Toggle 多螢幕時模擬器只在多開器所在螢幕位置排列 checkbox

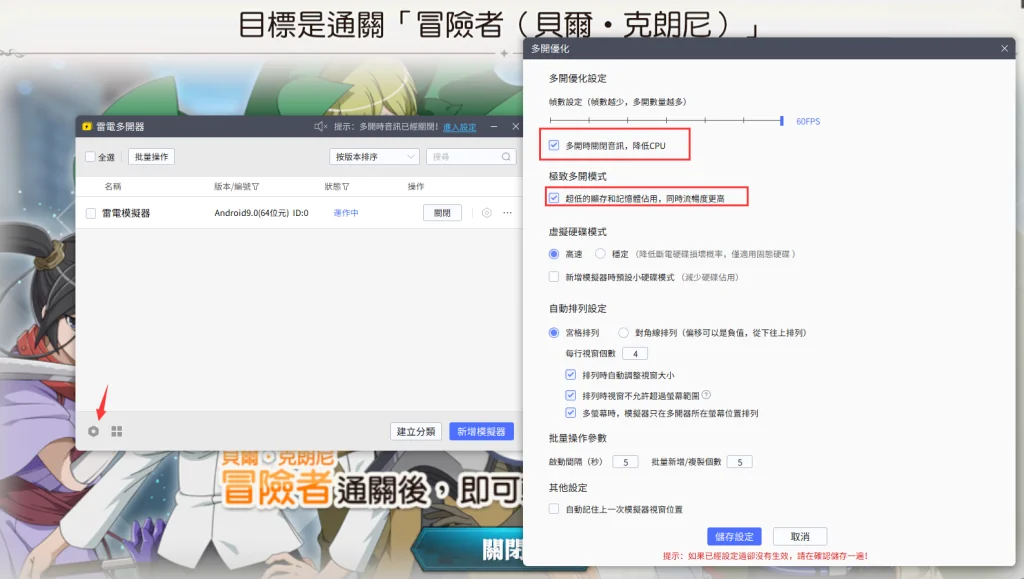click(571, 413)
